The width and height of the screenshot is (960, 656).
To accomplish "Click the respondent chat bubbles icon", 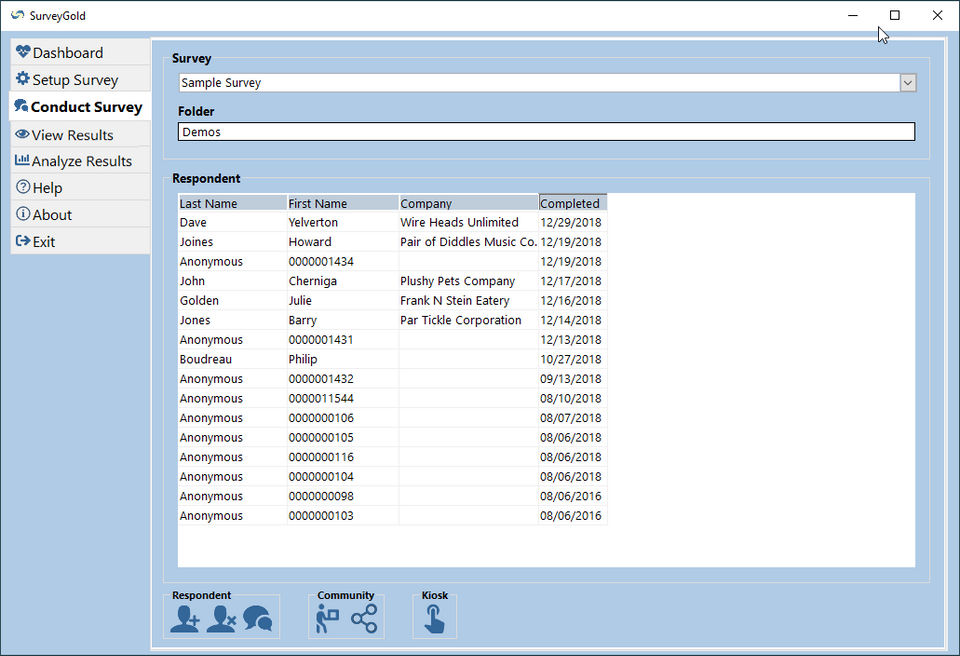I will tap(258, 619).
